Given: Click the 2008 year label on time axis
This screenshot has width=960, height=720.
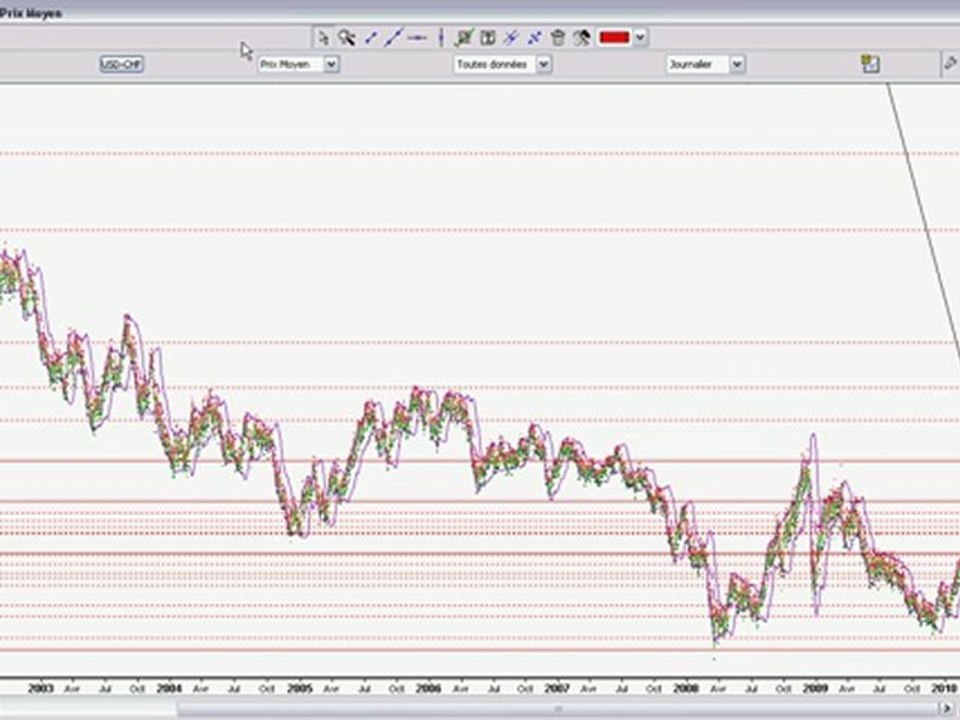Looking at the screenshot, I should point(686,689).
